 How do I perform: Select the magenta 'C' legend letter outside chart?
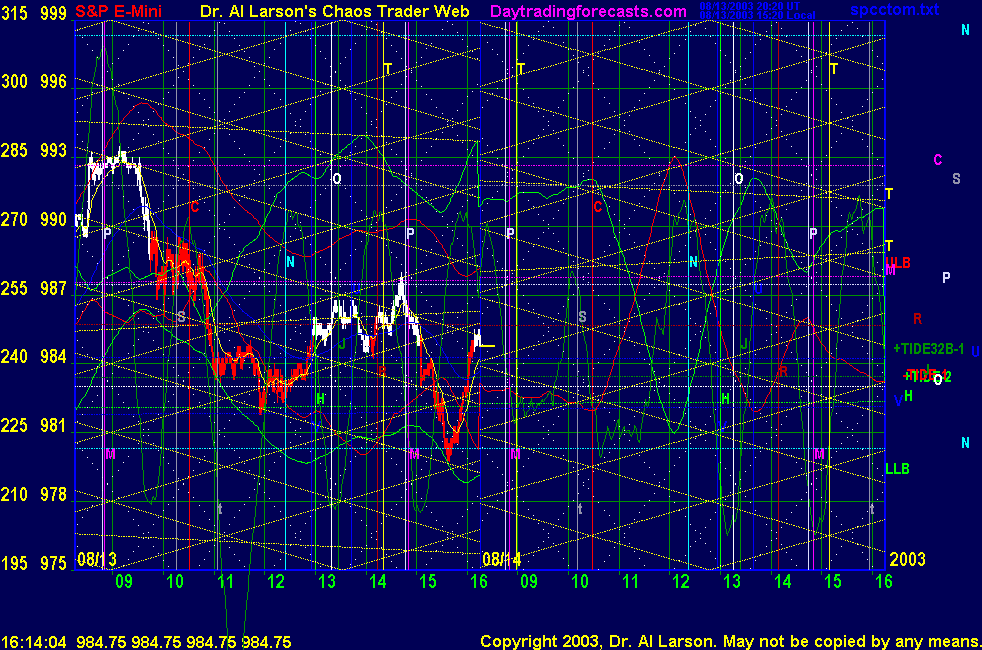point(938,160)
